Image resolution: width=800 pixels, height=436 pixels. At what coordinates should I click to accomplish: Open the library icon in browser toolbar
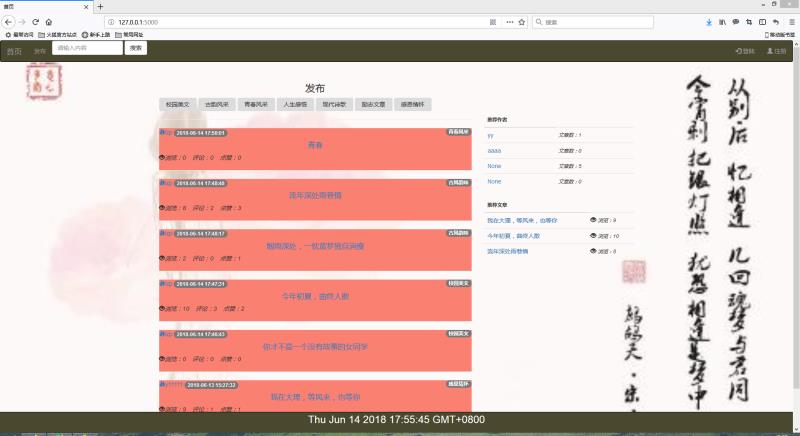(722, 22)
